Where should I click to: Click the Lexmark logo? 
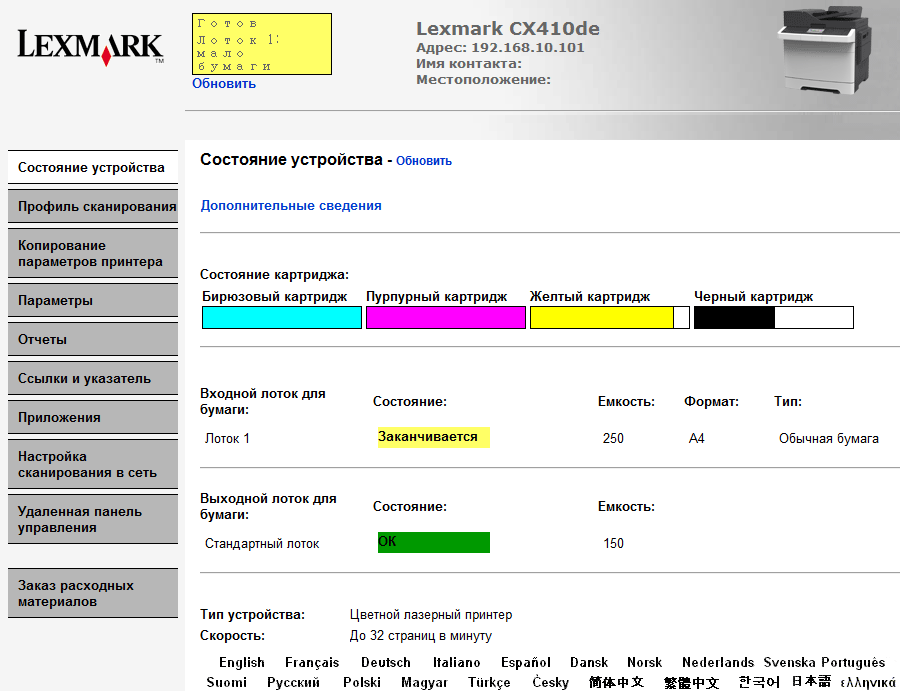[x=91, y=47]
